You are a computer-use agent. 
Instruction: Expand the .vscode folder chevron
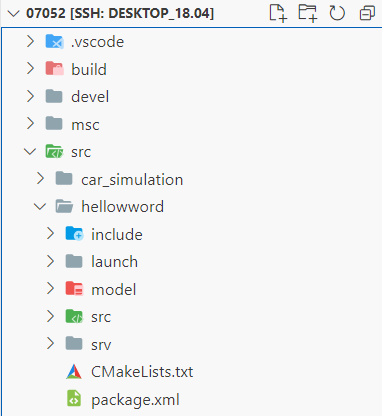(30, 41)
